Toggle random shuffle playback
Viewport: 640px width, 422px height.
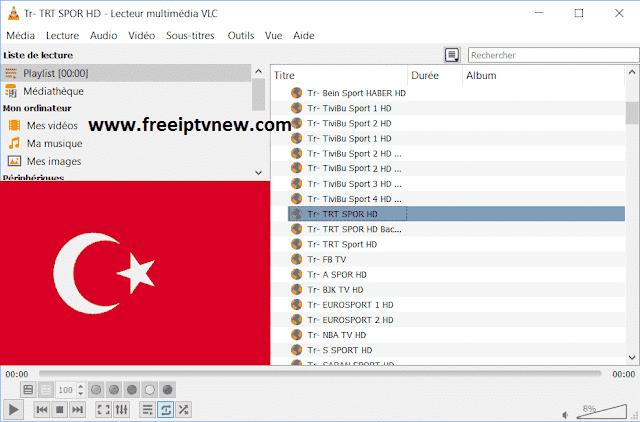click(184, 409)
